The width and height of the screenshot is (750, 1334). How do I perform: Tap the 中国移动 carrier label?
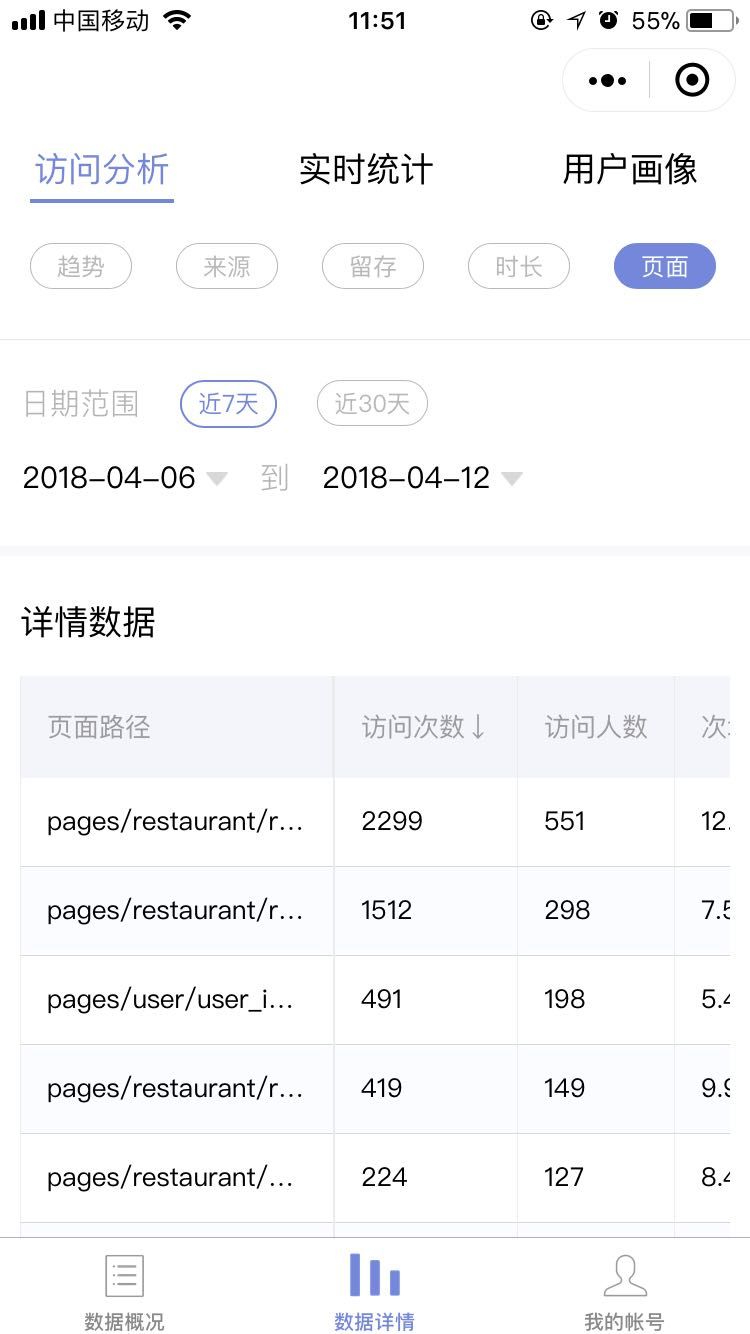point(101,20)
